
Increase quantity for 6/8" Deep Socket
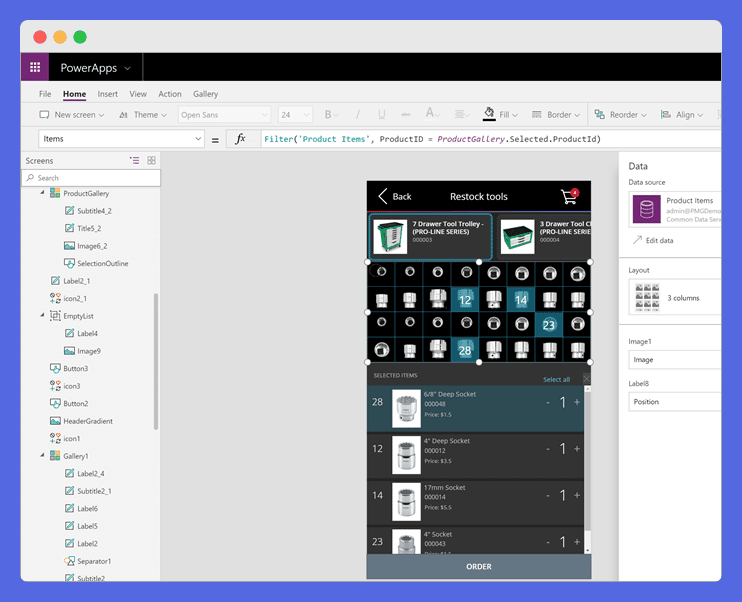577,402
